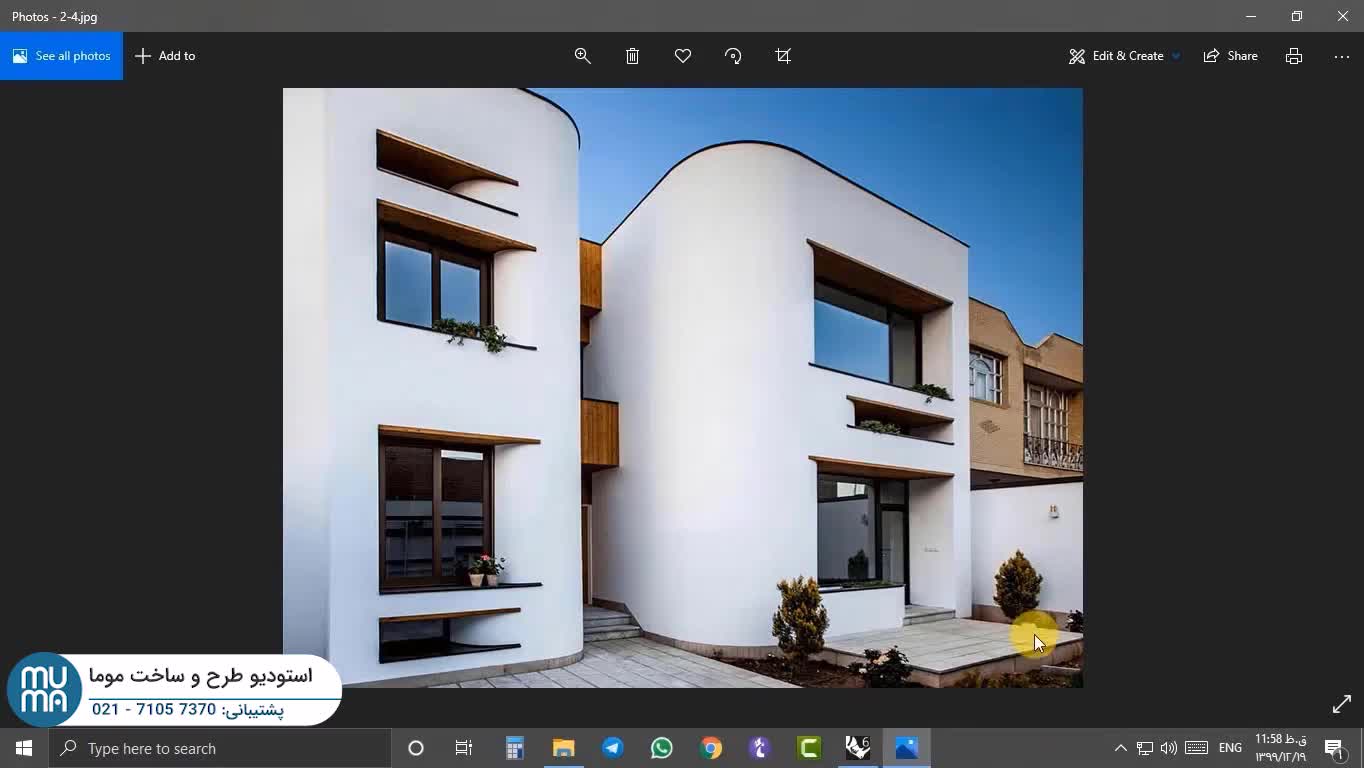1364x768 pixels.
Task: Open Google Chrome from the taskbar
Action: [710, 748]
